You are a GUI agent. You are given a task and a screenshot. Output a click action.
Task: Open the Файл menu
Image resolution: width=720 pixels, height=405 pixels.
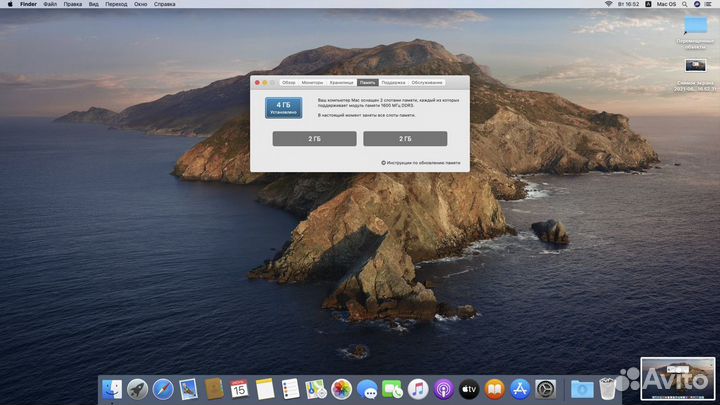[x=50, y=4]
